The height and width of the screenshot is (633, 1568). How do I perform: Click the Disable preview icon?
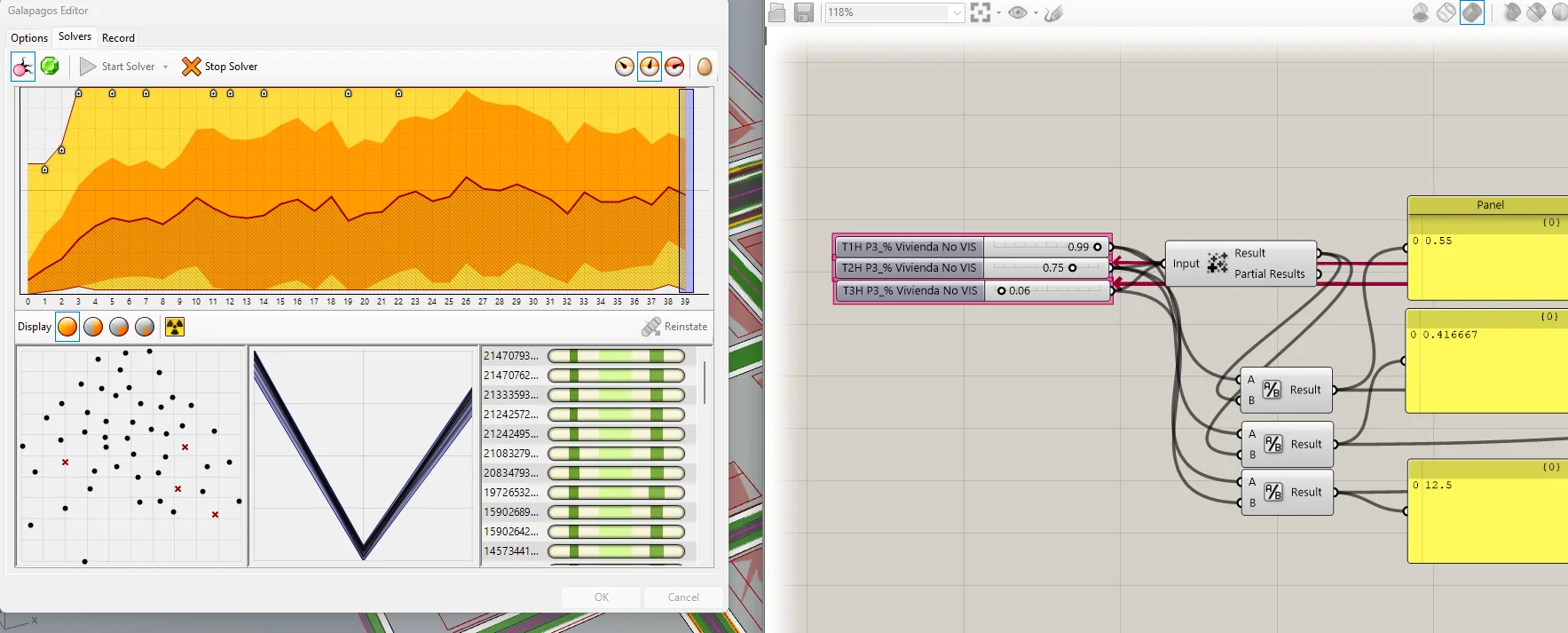[x=1421, y=12]
